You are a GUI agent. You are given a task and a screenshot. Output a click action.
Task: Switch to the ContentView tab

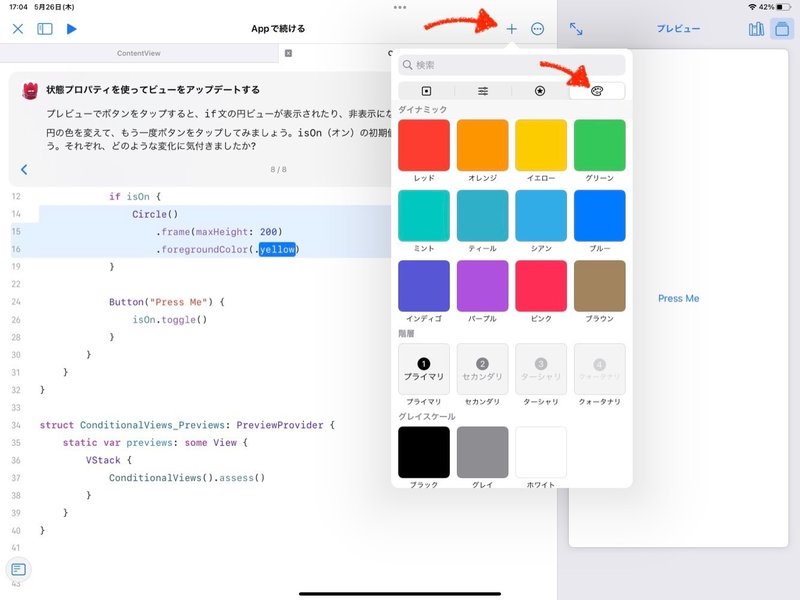tap(139, 53)
